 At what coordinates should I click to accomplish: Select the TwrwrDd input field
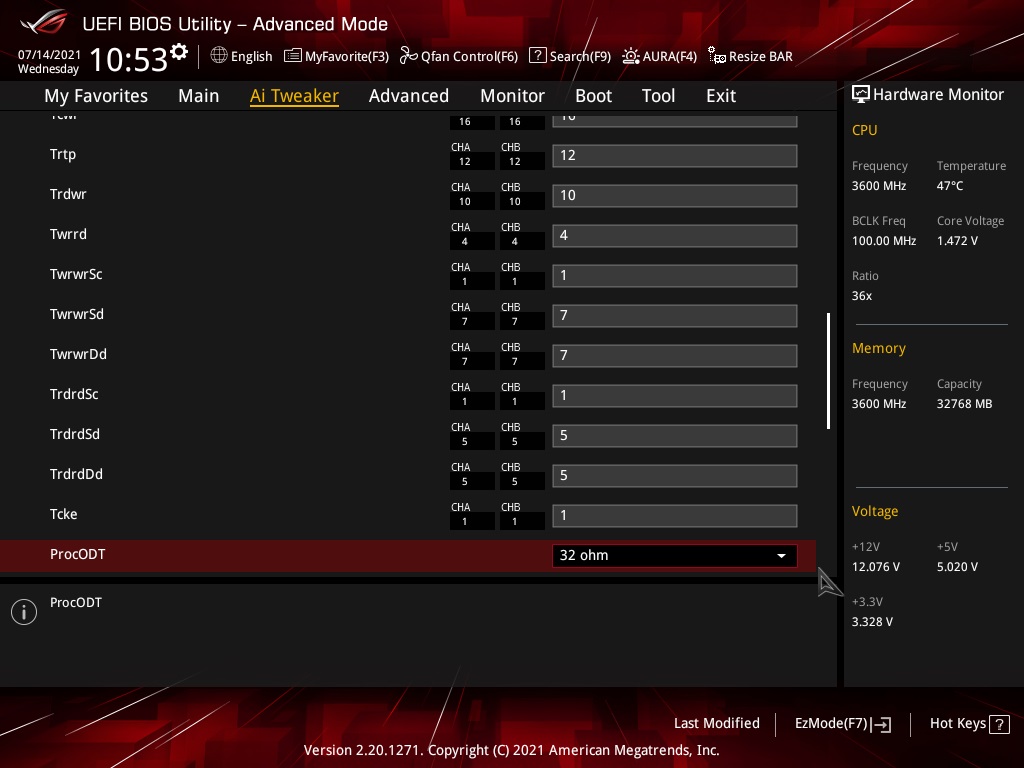[675, 355]
